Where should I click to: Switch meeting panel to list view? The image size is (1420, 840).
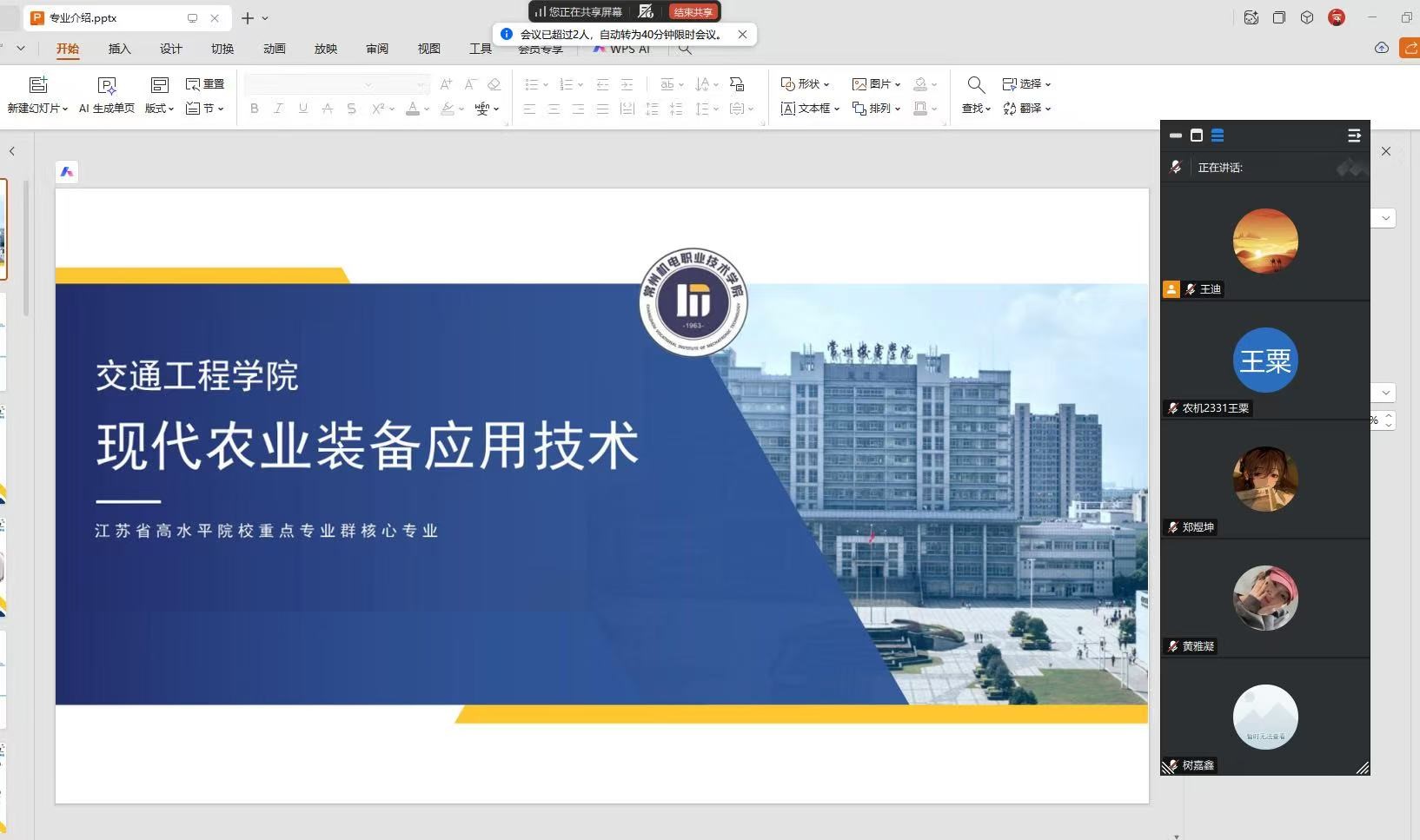pos(1218,136)
